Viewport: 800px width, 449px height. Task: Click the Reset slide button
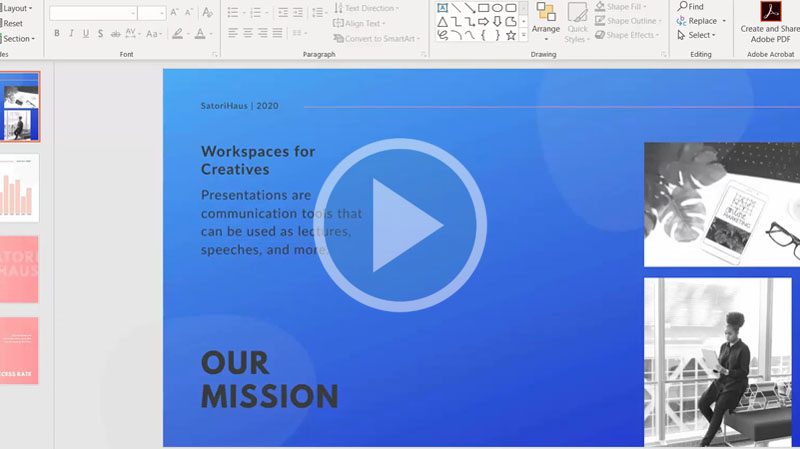13,23
